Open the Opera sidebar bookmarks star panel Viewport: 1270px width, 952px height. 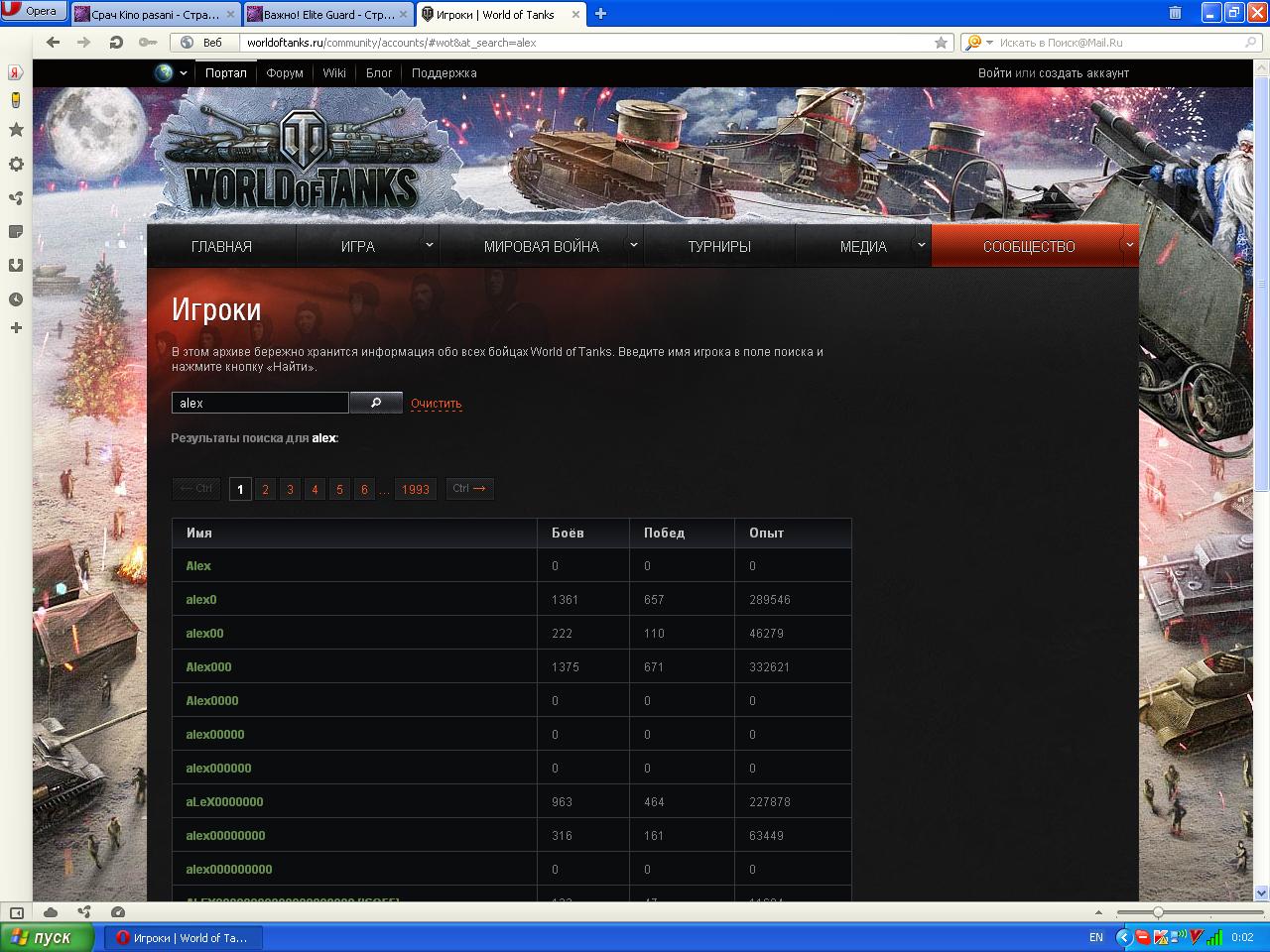[x=16, y=130]
